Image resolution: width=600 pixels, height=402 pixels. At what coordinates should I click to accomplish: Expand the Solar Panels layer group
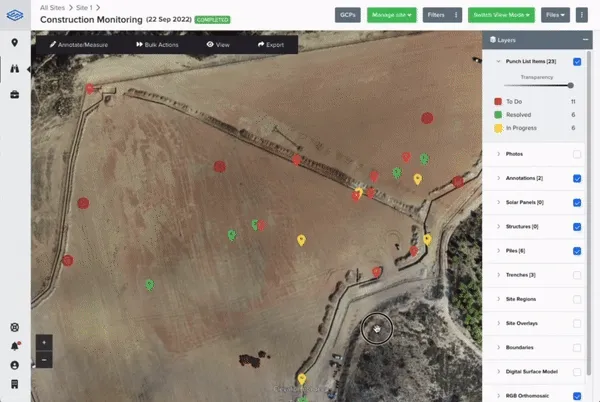click(498, 202)
